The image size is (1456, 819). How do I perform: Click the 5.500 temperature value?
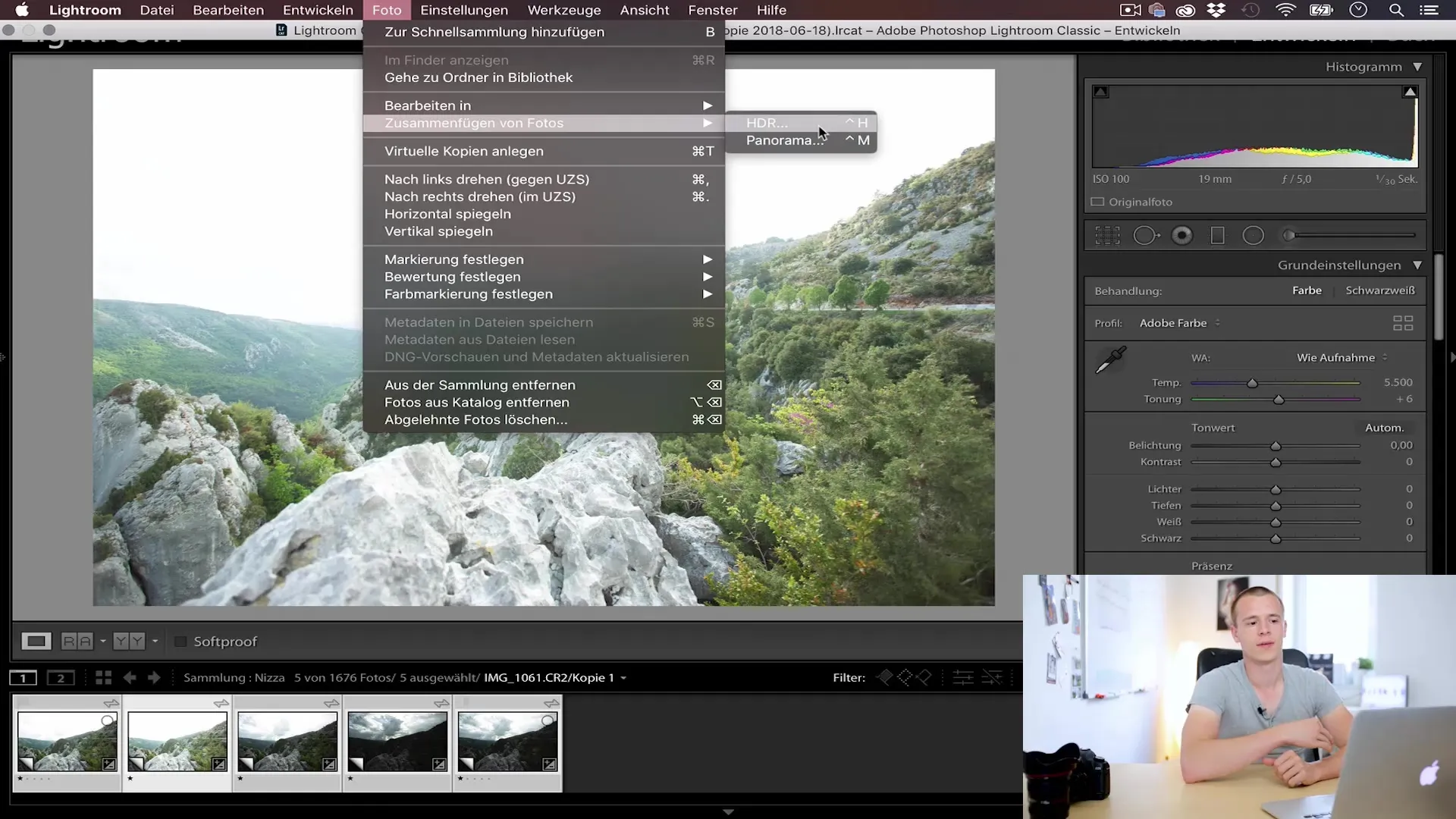click(x=1398, y=383)
